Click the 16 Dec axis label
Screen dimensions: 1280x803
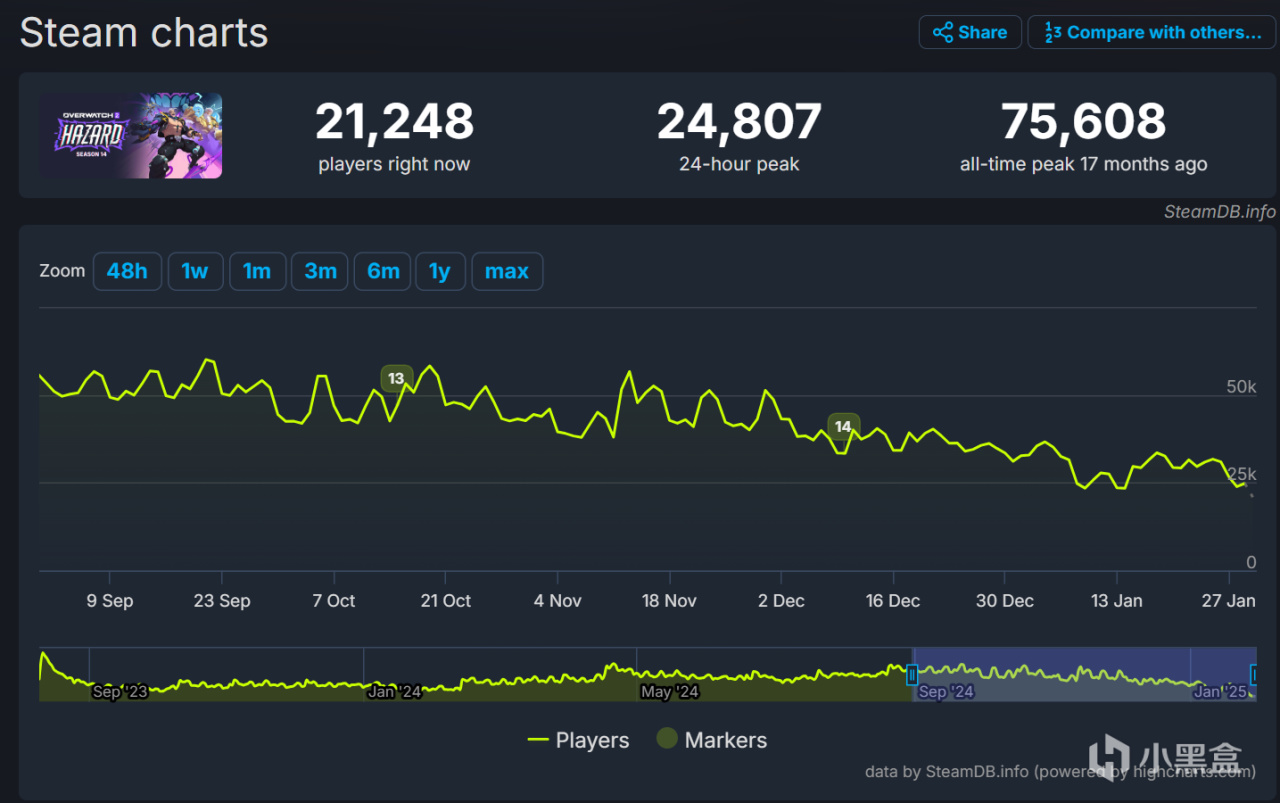click(x=893, y=601)
